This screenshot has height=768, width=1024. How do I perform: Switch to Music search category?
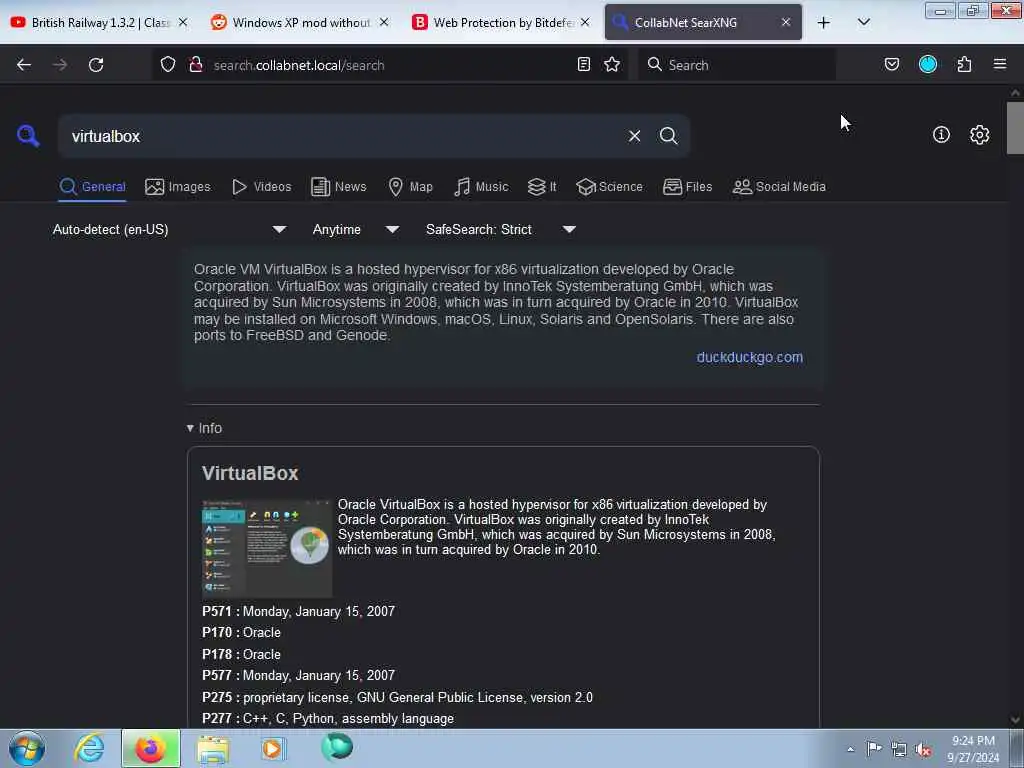click(x=481, y=187)
